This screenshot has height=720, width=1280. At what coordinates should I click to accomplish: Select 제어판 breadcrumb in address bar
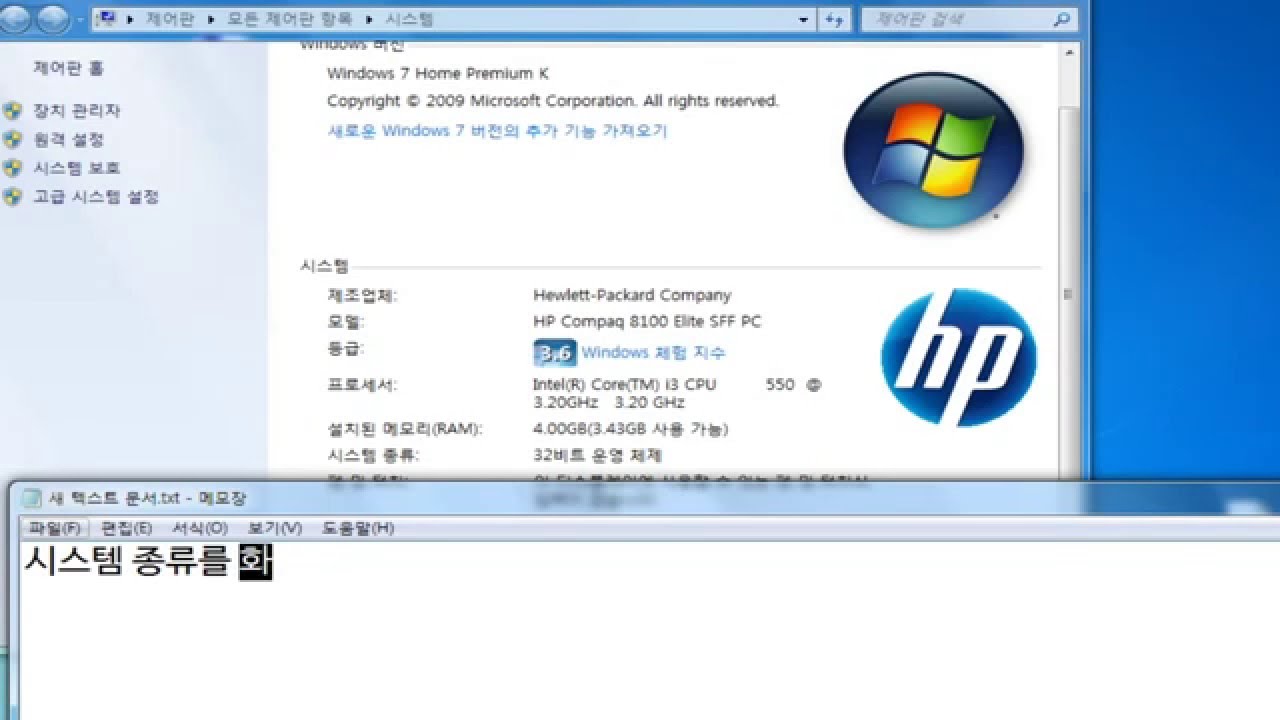(x=170, y=19)
